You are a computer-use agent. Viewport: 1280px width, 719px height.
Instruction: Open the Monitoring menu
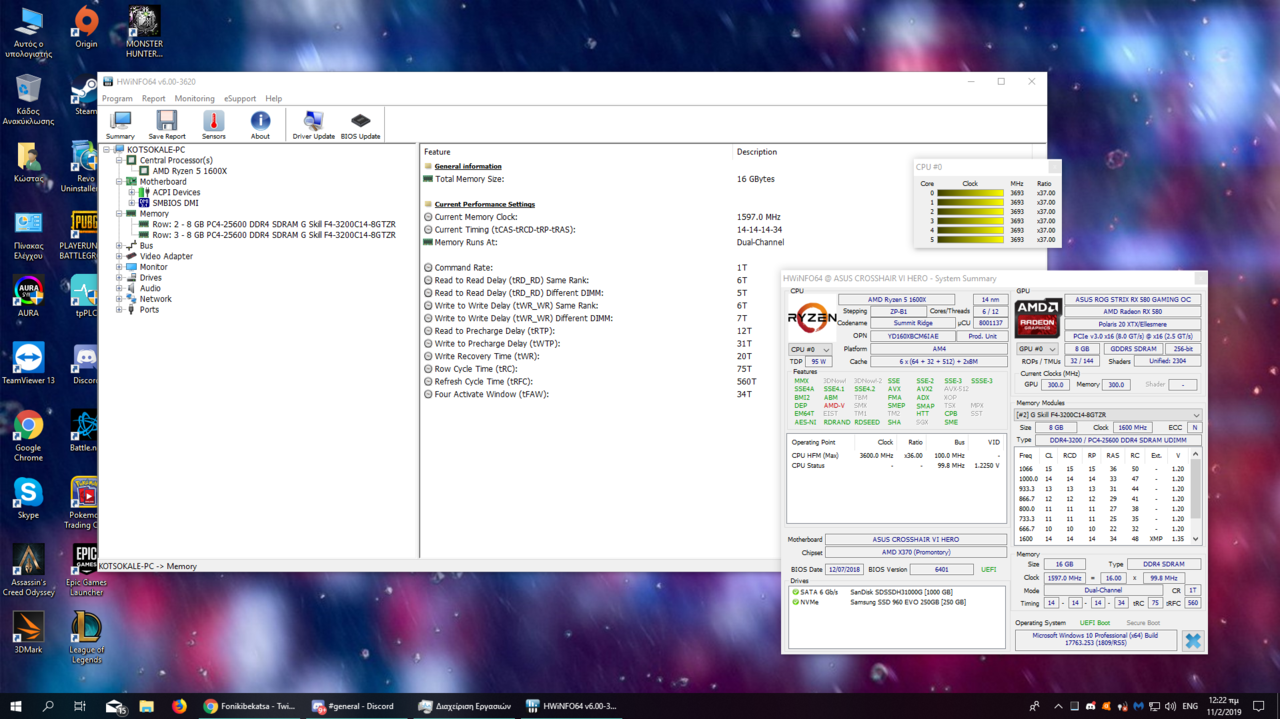click(x=194, y=99)
